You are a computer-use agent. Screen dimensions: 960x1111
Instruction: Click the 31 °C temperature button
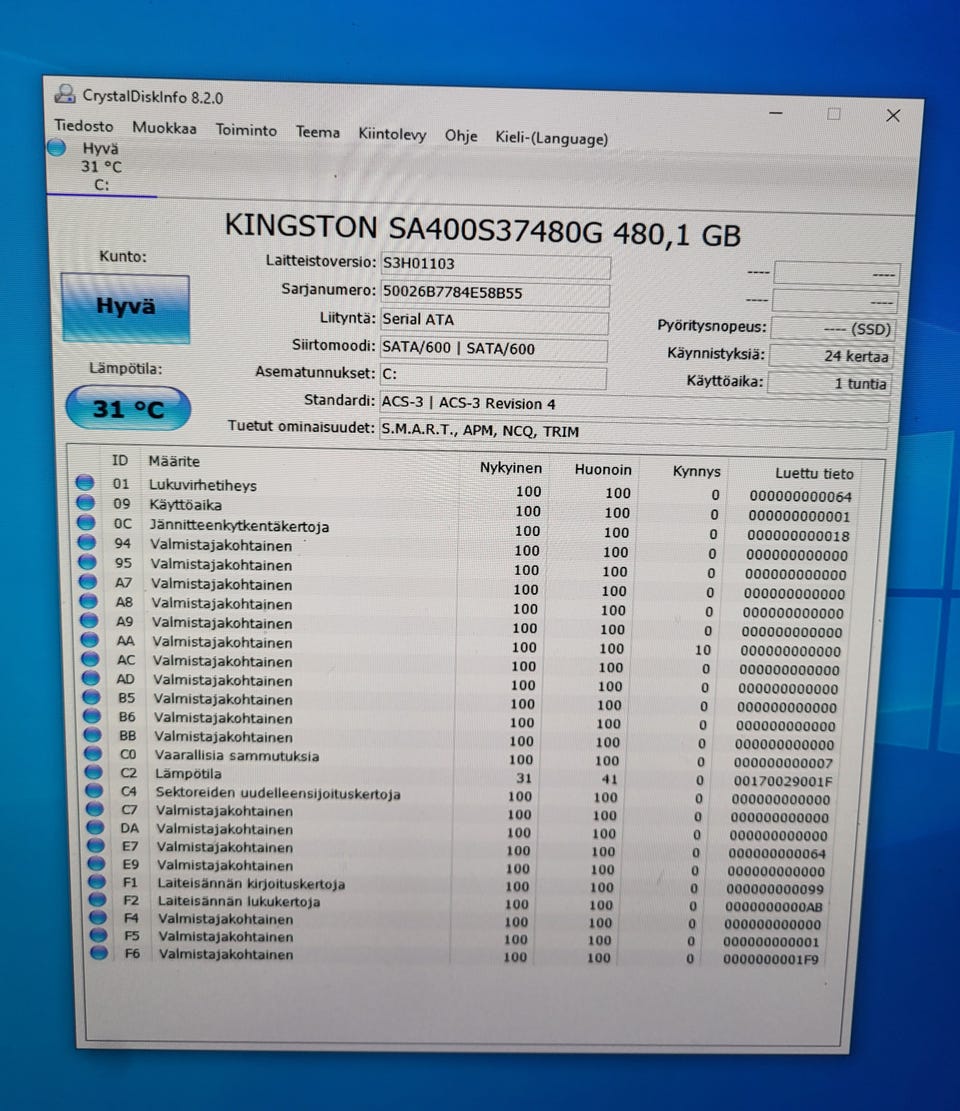click(x=128, y=408)
